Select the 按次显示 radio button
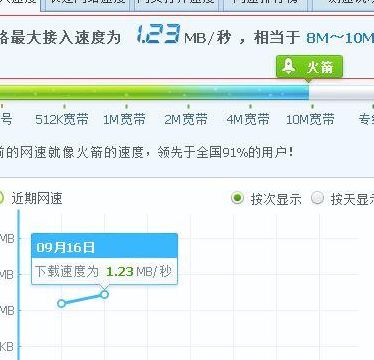The image size is (374, 360). pyautogui.click(x=237, y=198)
